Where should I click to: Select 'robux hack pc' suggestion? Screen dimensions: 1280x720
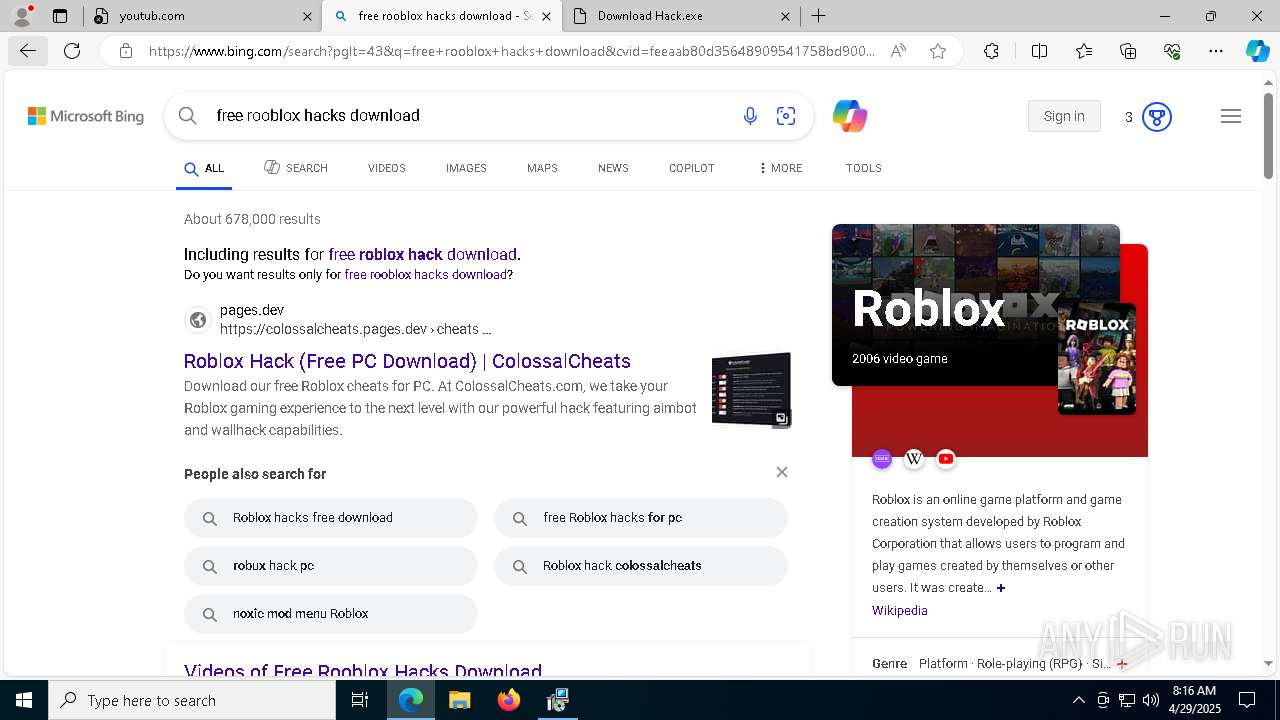[x=330, y=566]
